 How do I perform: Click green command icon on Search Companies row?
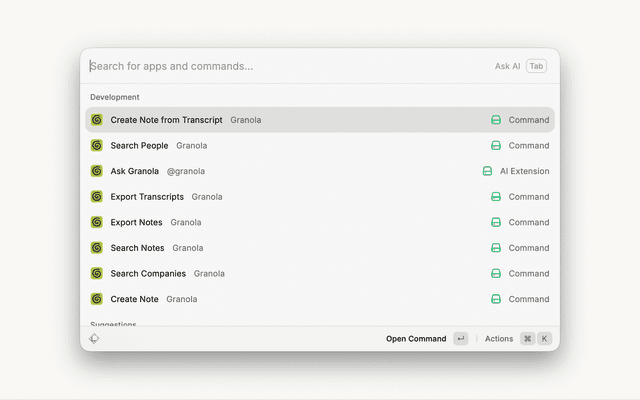(x=495, y=274)
